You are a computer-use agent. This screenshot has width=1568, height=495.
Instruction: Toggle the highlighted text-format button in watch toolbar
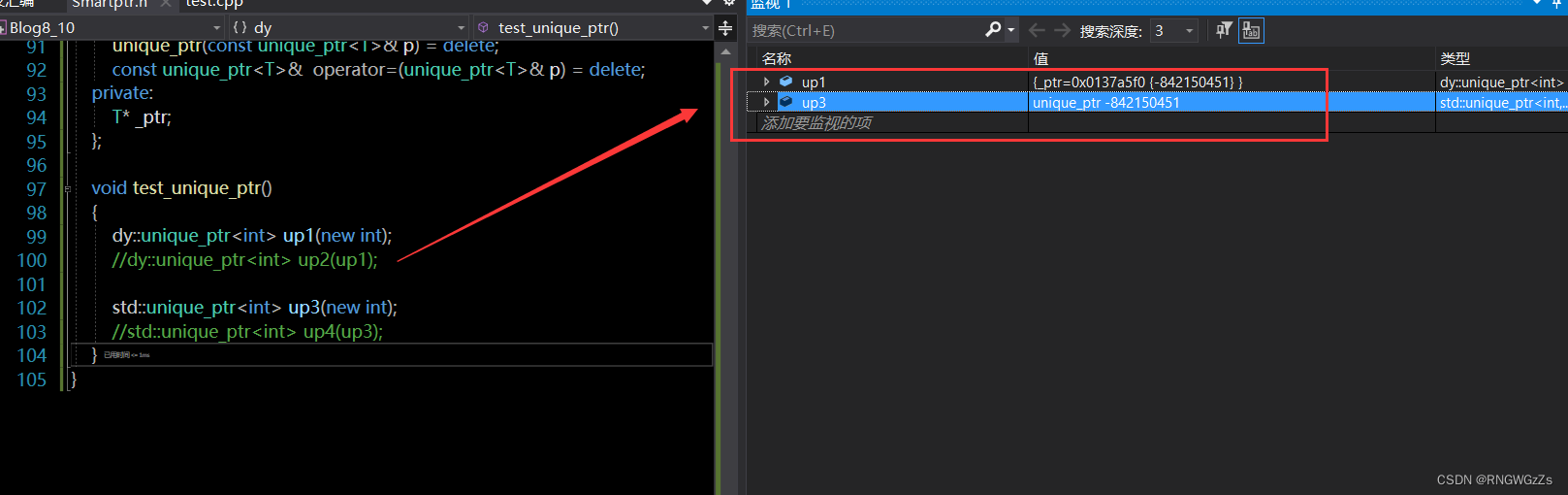pos(1251,30)
